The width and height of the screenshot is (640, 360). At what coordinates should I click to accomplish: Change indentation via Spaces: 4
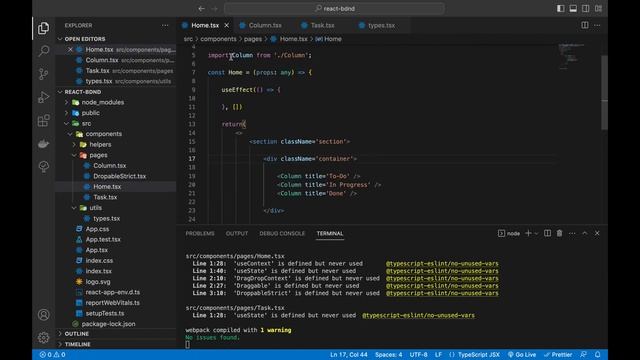click(389, 354)
